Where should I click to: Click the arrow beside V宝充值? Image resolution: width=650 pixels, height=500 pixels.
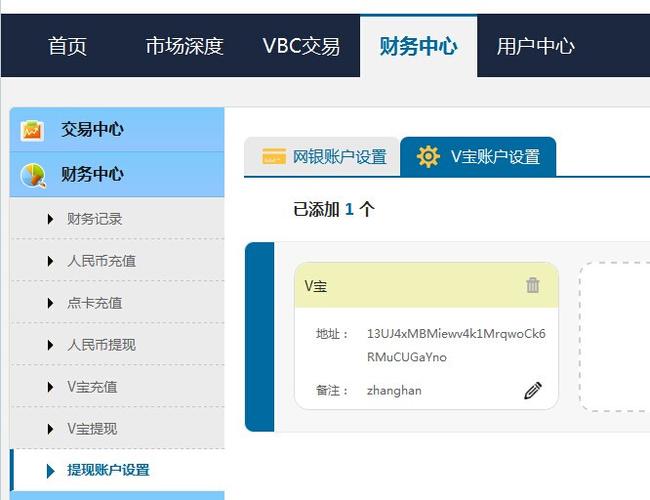pyautogui.click(x=51, y=387)
